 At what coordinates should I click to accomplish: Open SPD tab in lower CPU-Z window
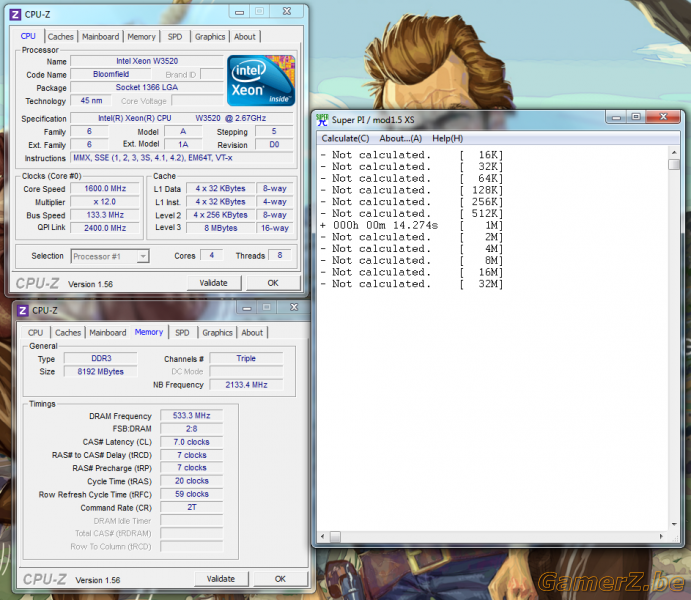(182, 333)
